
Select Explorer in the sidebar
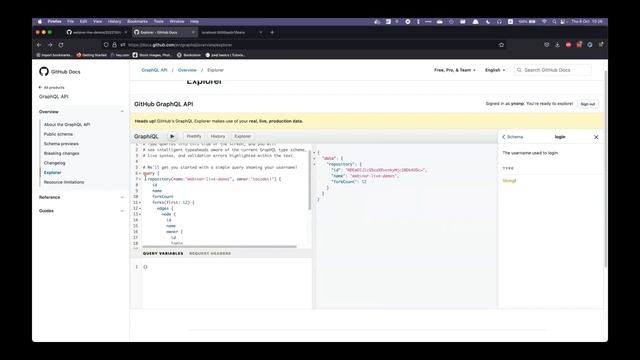click(x=53, y=173)
